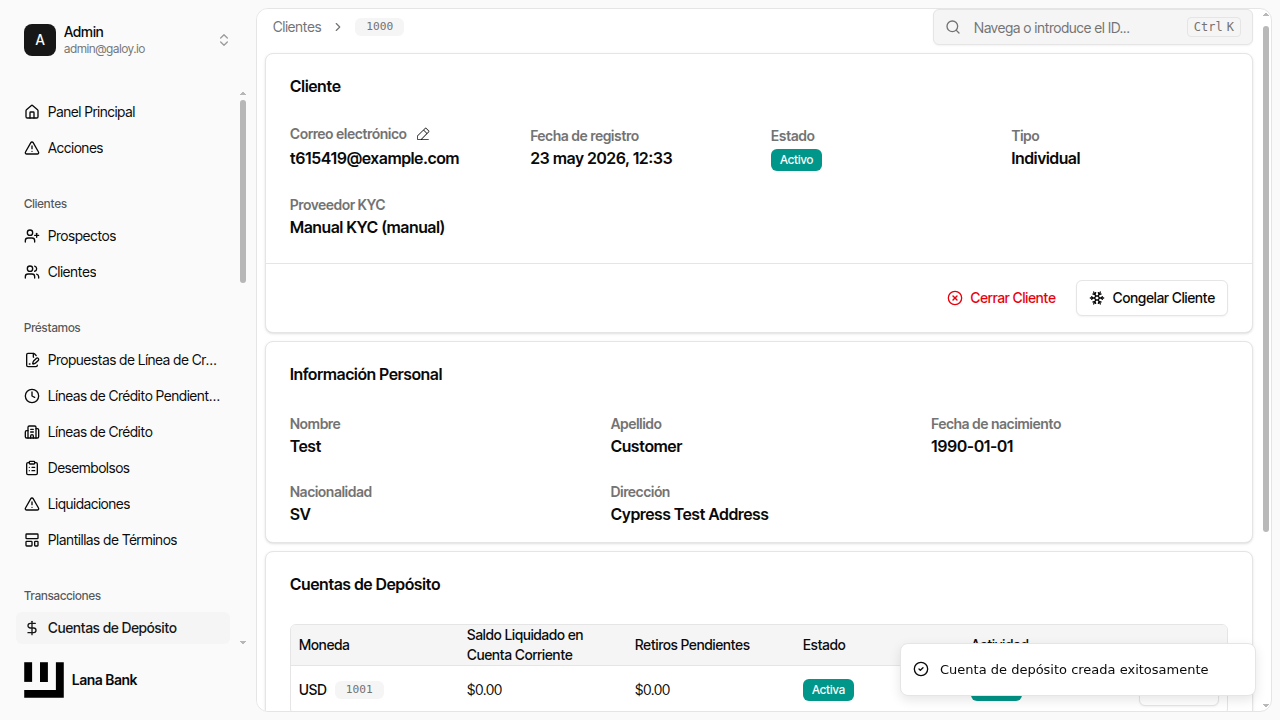The width and height of the screenshot is (1280, 720).
Task: Click the Liquidaciones triangle icon
Action: point(32,504)
